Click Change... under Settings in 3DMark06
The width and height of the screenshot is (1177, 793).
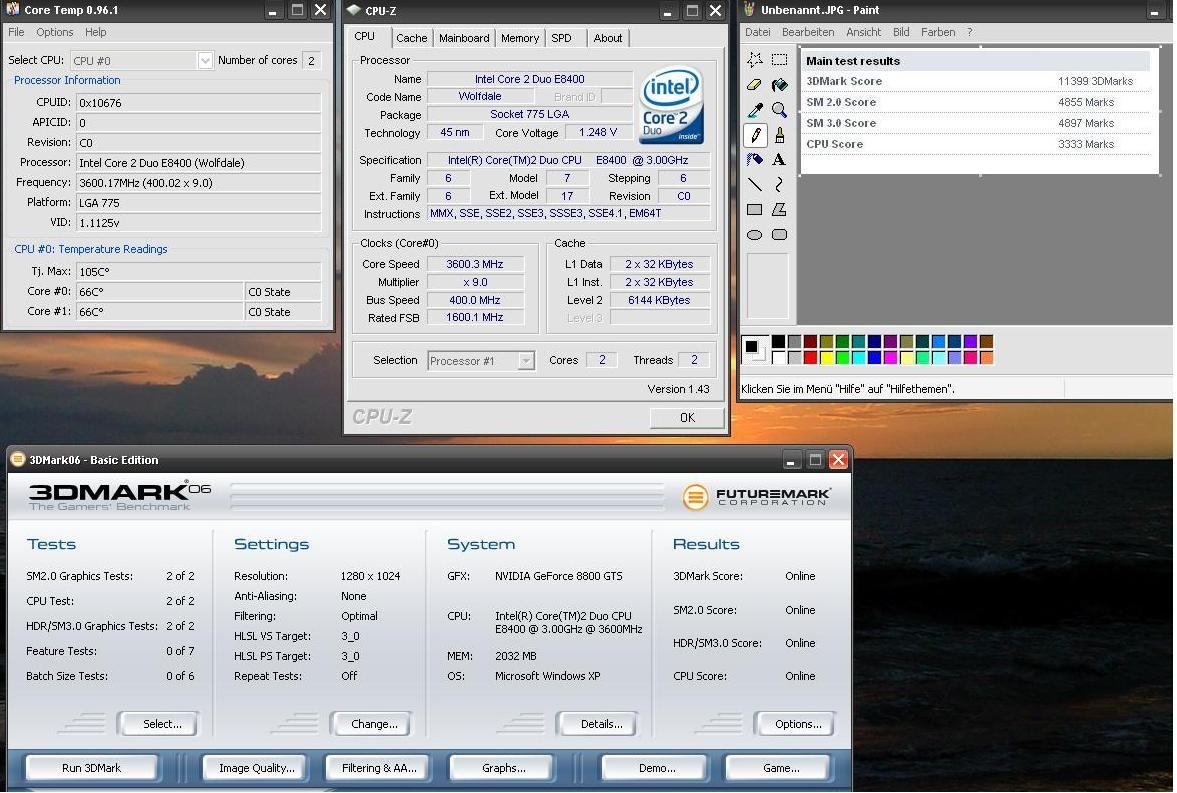pos(374,724)
